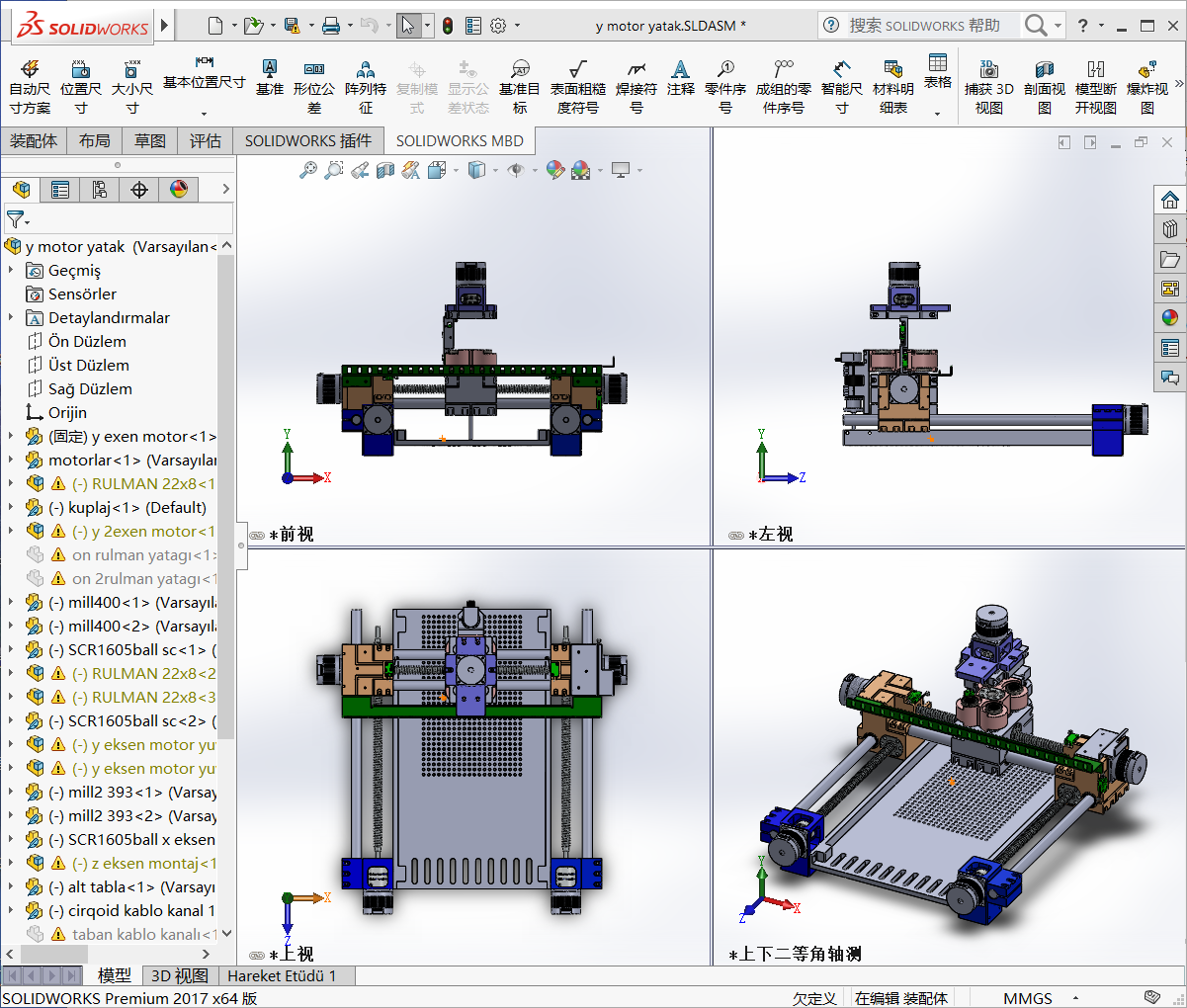Click the Model Break View tool (模型断开视图)
1187x1008 pixels.
tap(1096, 86)
